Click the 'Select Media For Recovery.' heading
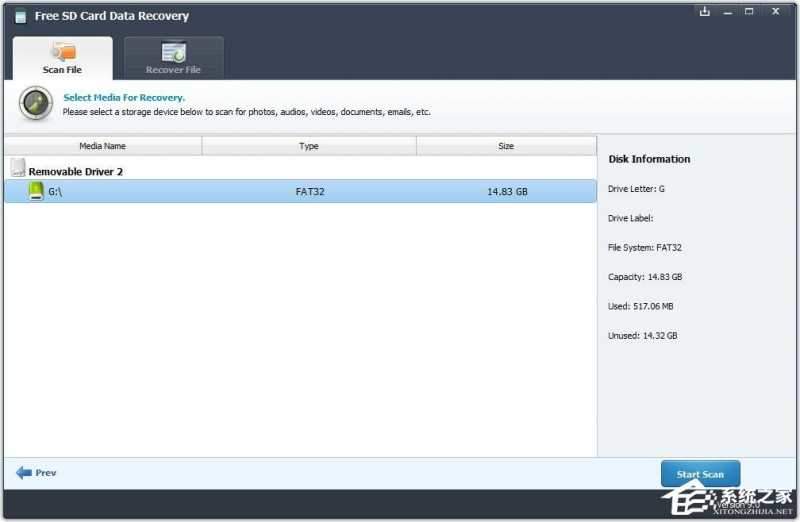 click(x=124, y=97)
